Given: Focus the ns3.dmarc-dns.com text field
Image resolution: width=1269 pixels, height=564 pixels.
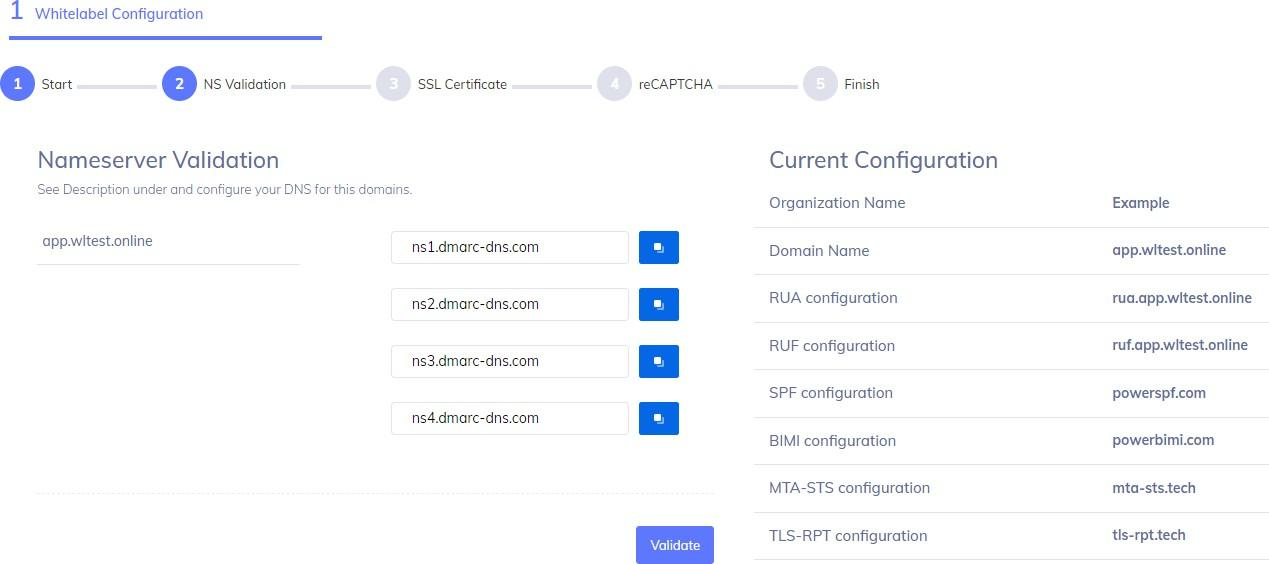Looking at the screenshot, I should [510, 361].
